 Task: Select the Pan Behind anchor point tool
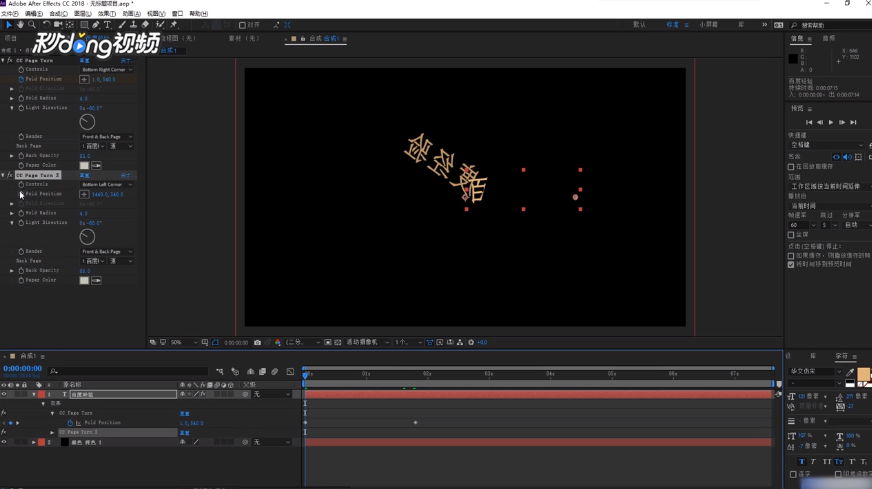coord(70,25)
